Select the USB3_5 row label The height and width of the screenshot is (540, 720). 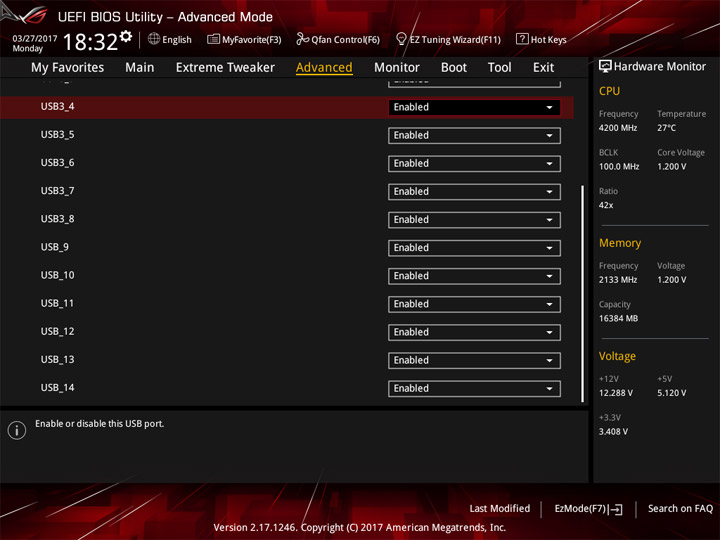(x=57, y=135)
